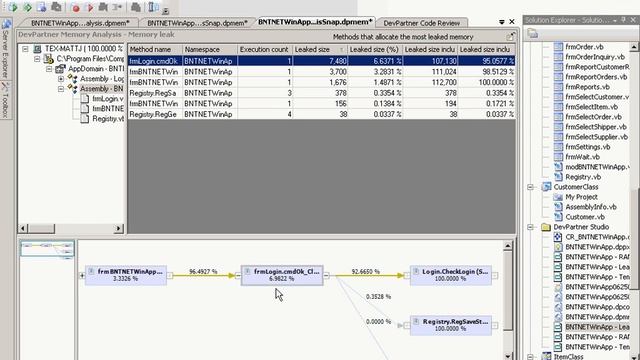Open frmOrder.vb in Solution Explorer
The width and height of the screenshot is (640, 360).
[584, 47]
